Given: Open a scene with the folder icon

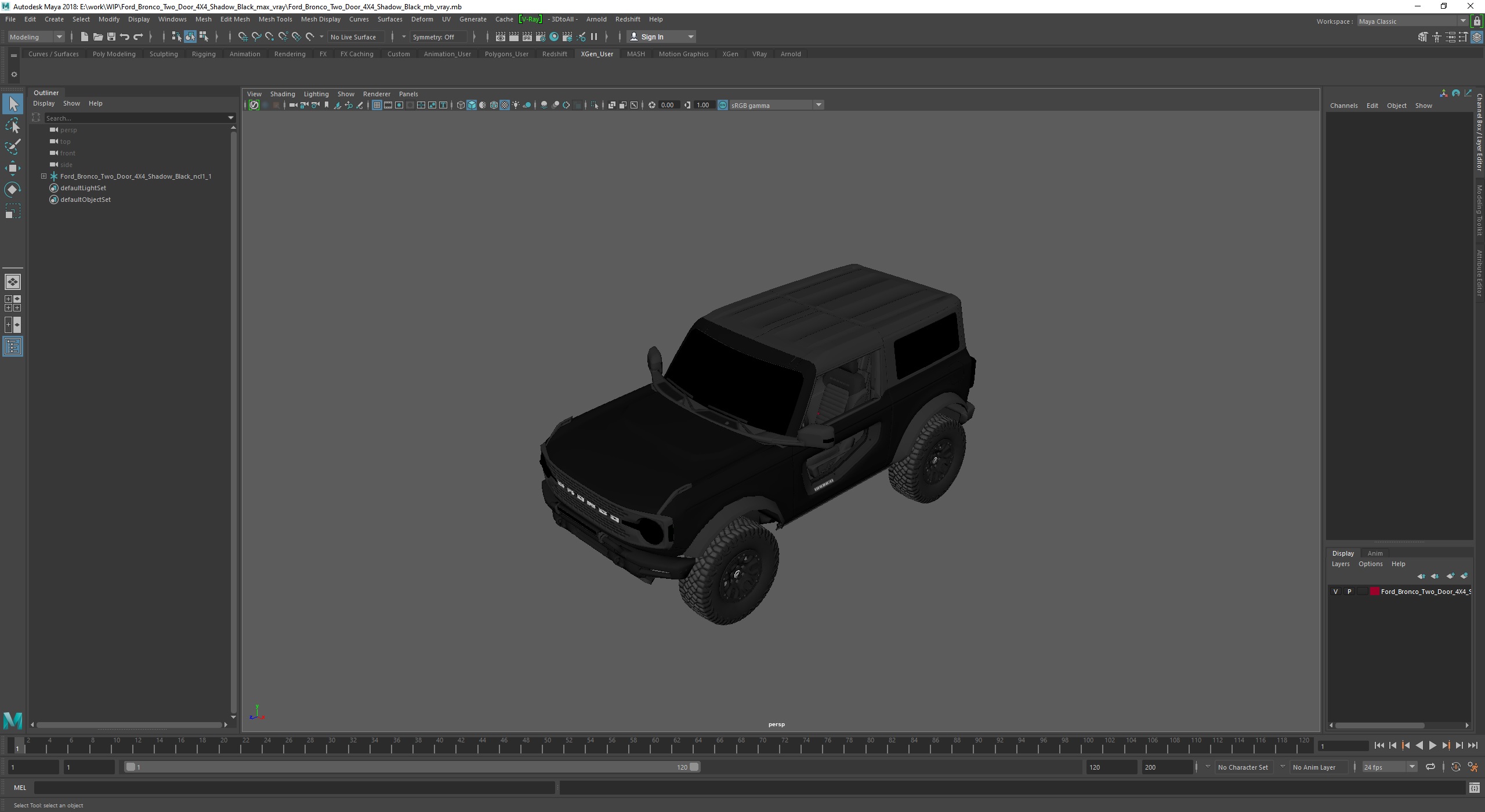Looking at the screenshot, I should [97, 37].
